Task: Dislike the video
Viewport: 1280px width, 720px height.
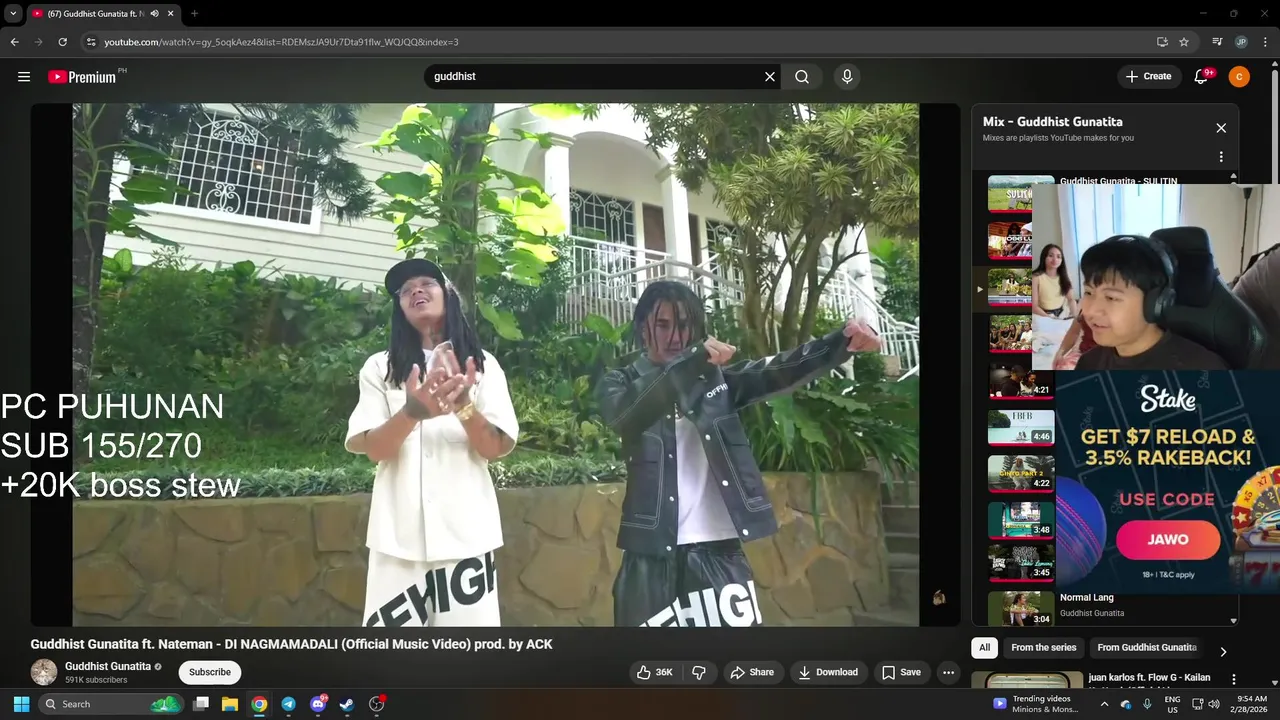Action: [x=700, y=672]
